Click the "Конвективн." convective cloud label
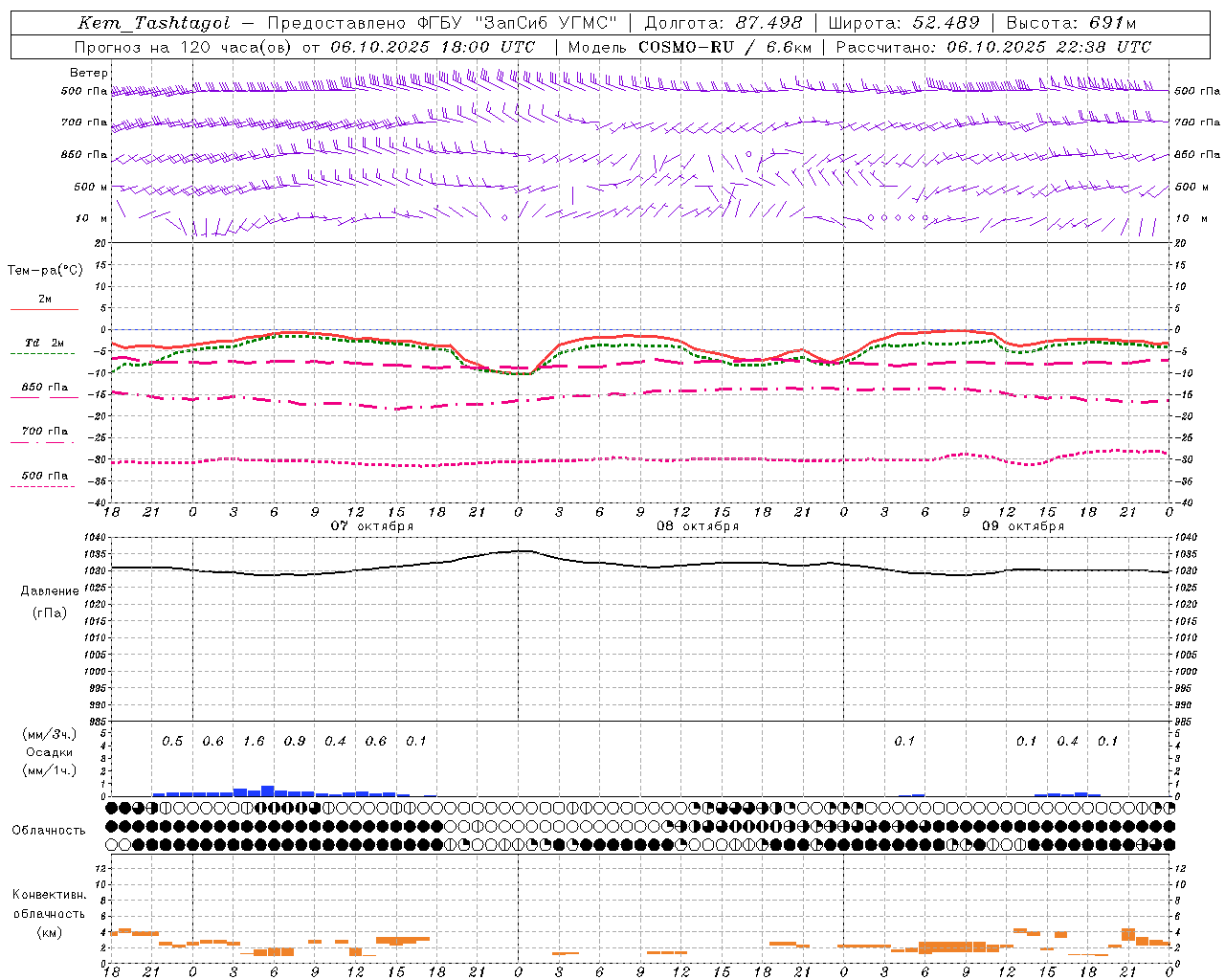The width and height of the screenshot is (1225, 980). (50, 895)
